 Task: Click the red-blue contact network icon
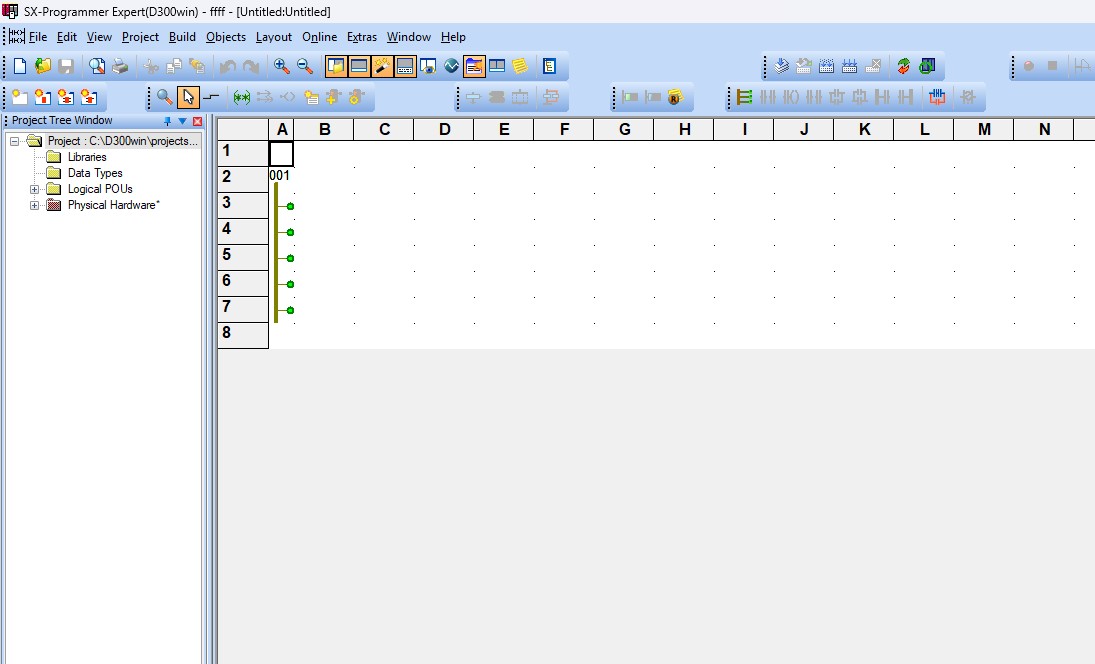(x=936, y=97)
